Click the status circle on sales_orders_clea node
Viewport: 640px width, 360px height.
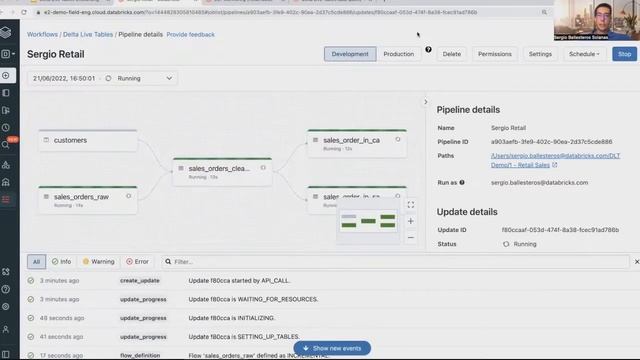click(263, 168)
